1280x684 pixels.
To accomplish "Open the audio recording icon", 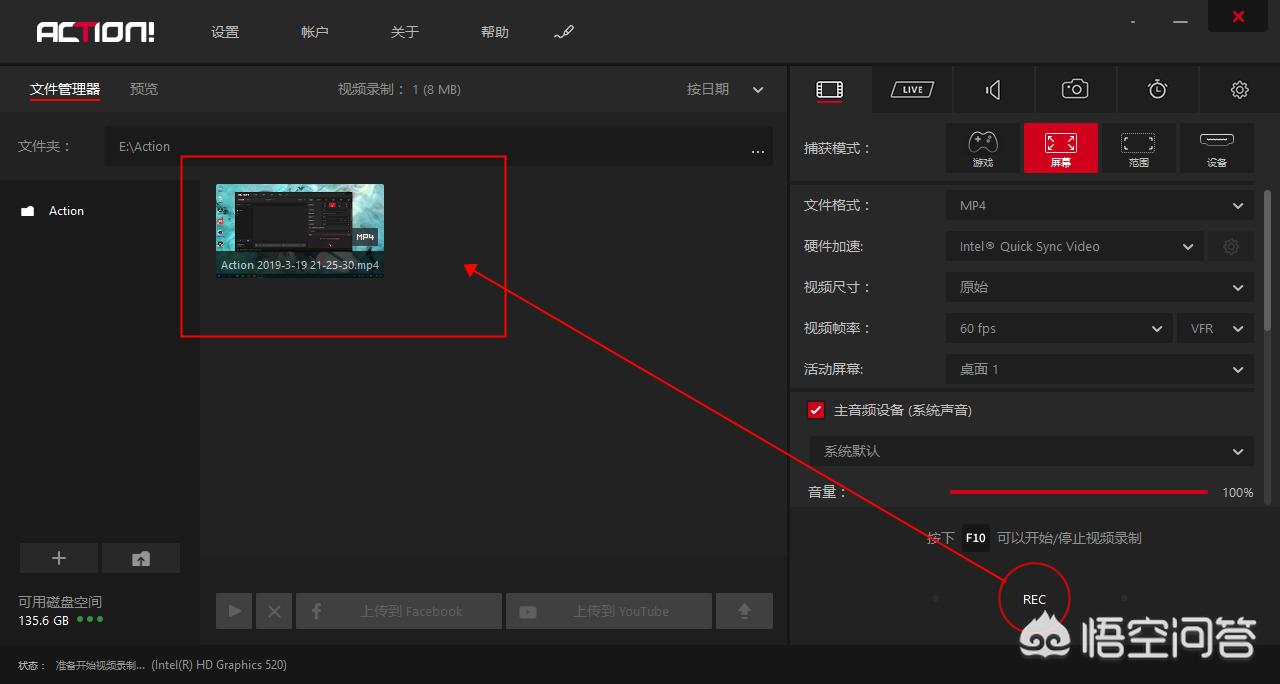I will coord(992,89).
